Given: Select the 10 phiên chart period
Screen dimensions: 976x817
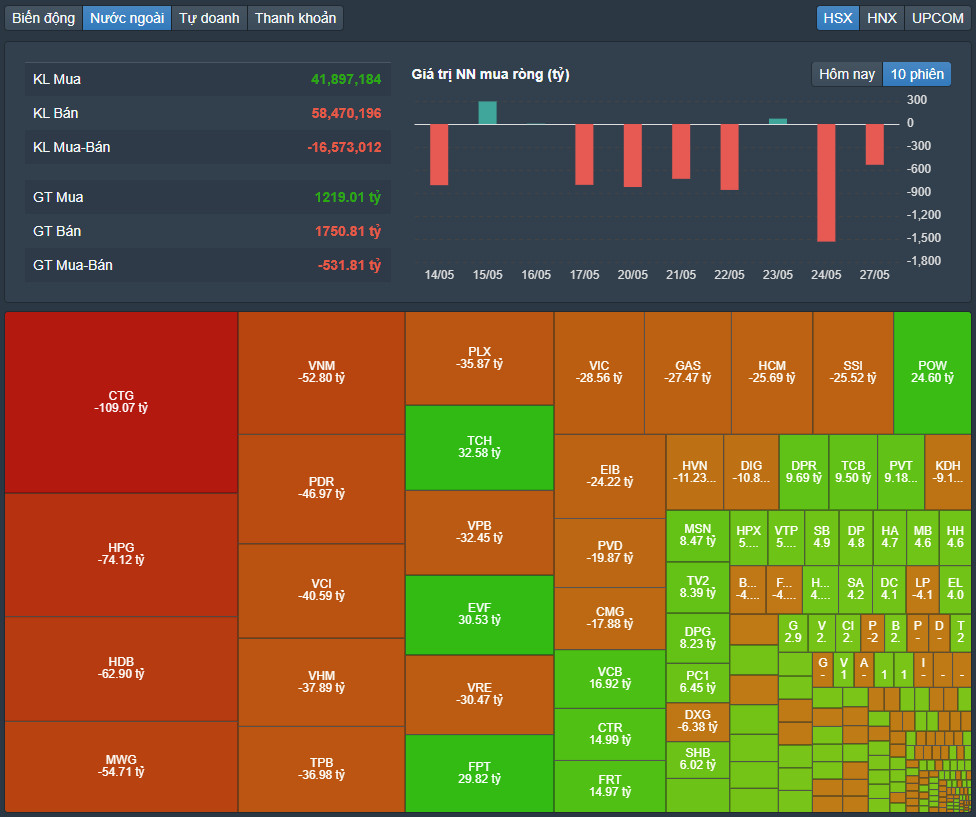Looking at the screenshot, I should (917, 74).
